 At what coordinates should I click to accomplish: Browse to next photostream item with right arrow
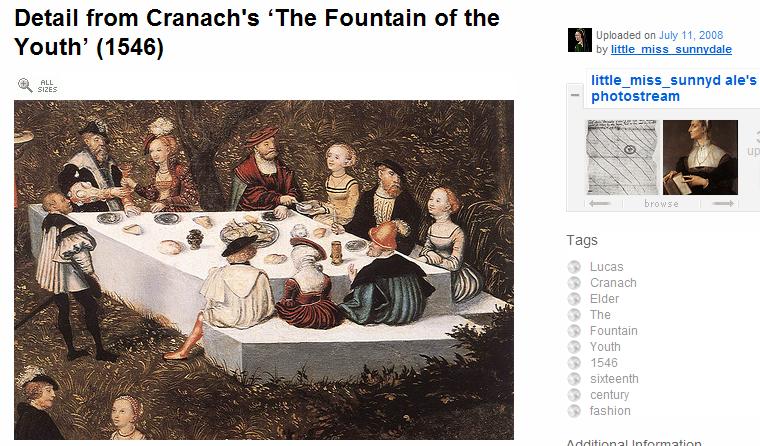pos(724,204)
